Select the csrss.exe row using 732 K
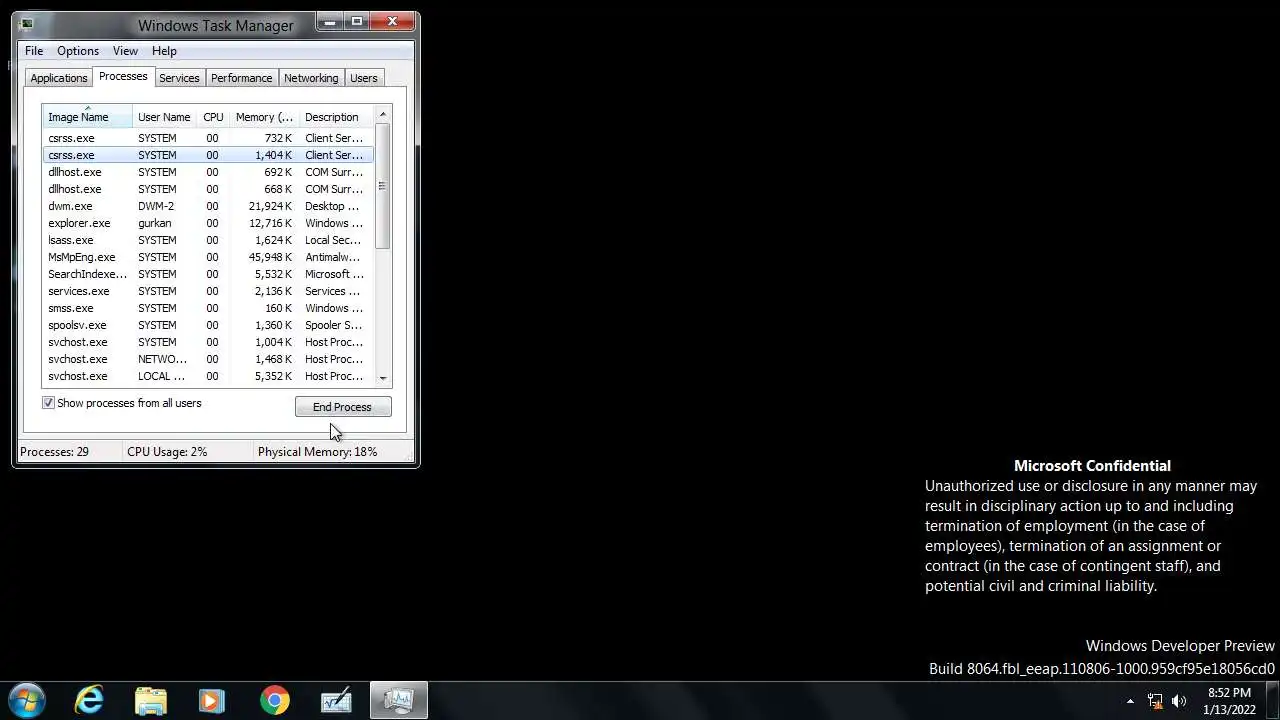The height and width of the screenshot is (720, 1280). tap(208, 138)
